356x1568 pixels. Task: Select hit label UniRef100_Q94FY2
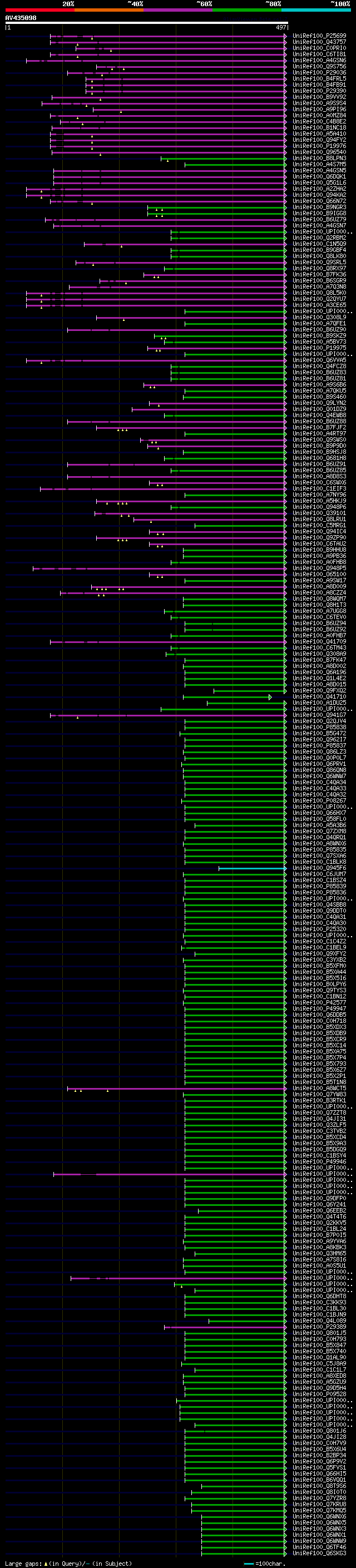click(319, 140)
